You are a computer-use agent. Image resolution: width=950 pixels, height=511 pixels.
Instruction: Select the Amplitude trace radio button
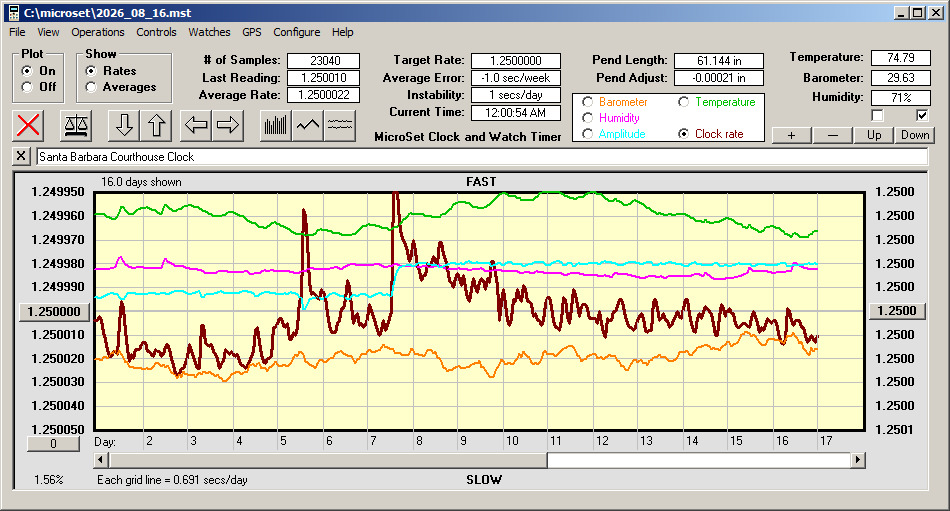587,133
